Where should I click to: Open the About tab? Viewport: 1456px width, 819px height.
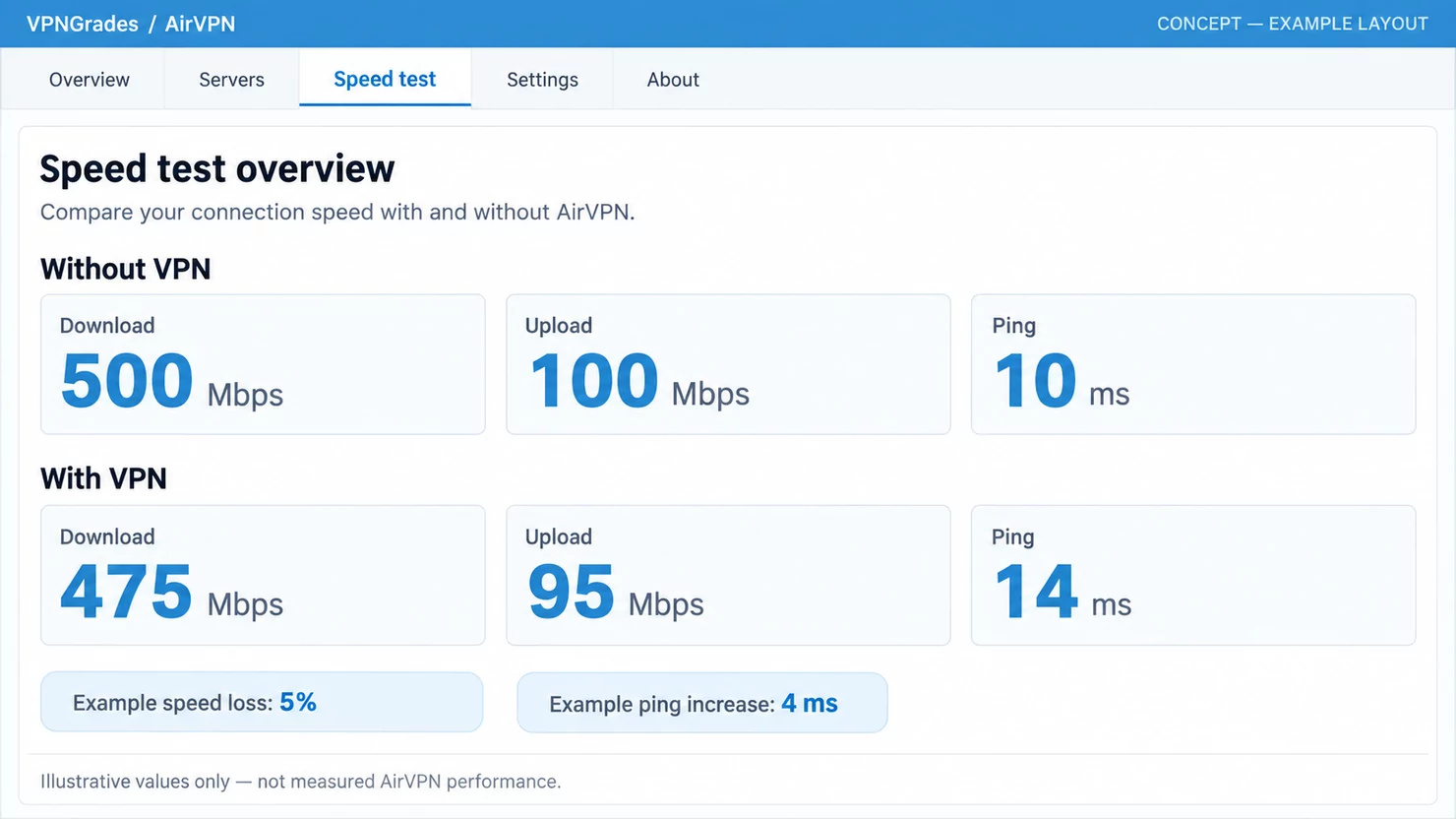673,80
